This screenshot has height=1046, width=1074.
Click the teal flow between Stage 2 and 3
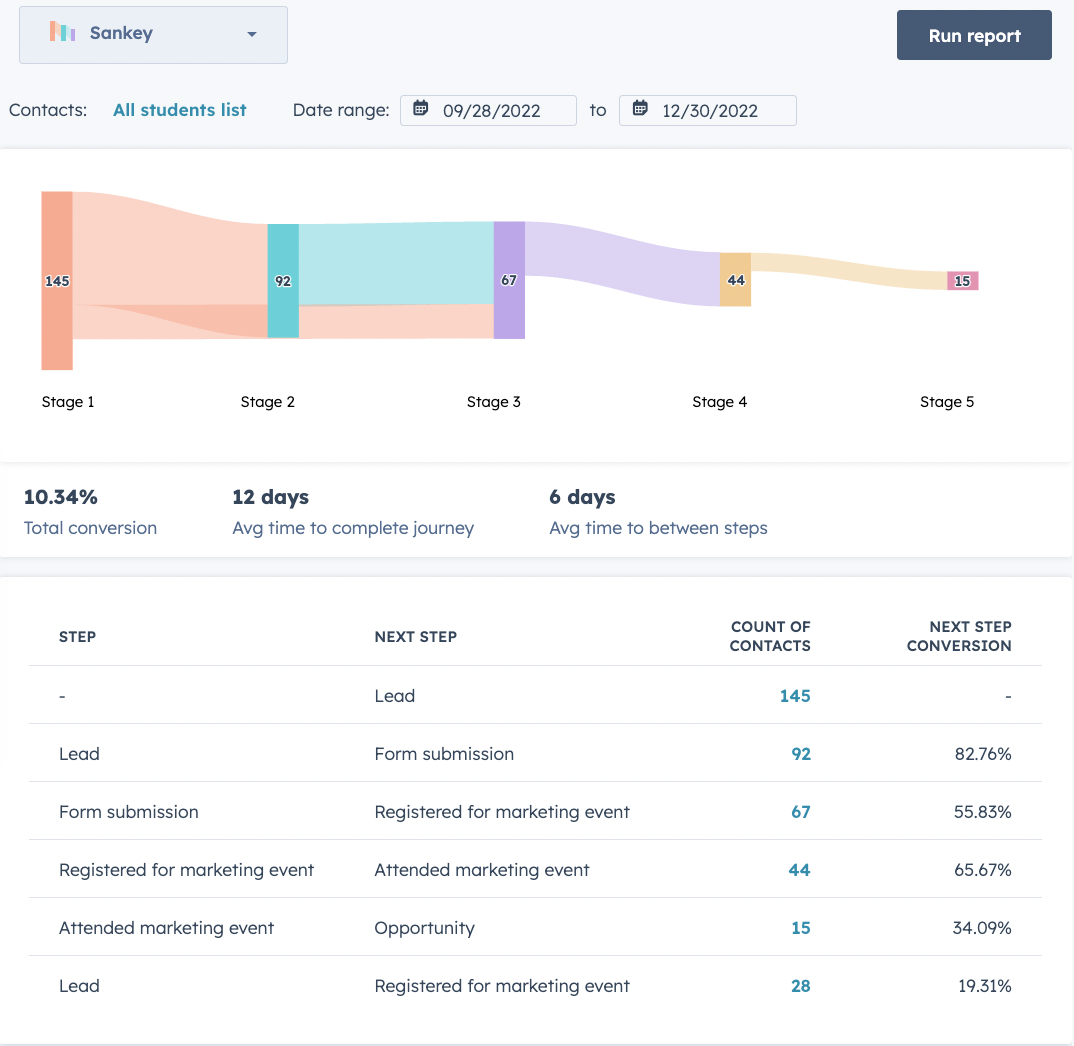396,264
